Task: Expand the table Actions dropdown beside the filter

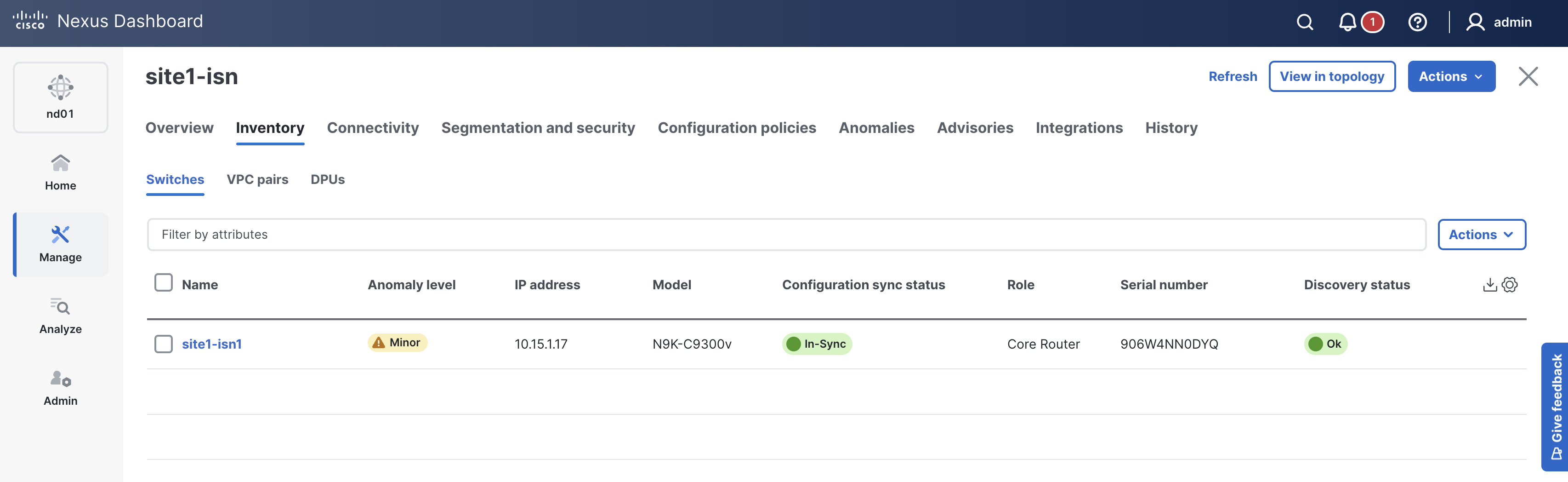Action: pos(1481,235)
